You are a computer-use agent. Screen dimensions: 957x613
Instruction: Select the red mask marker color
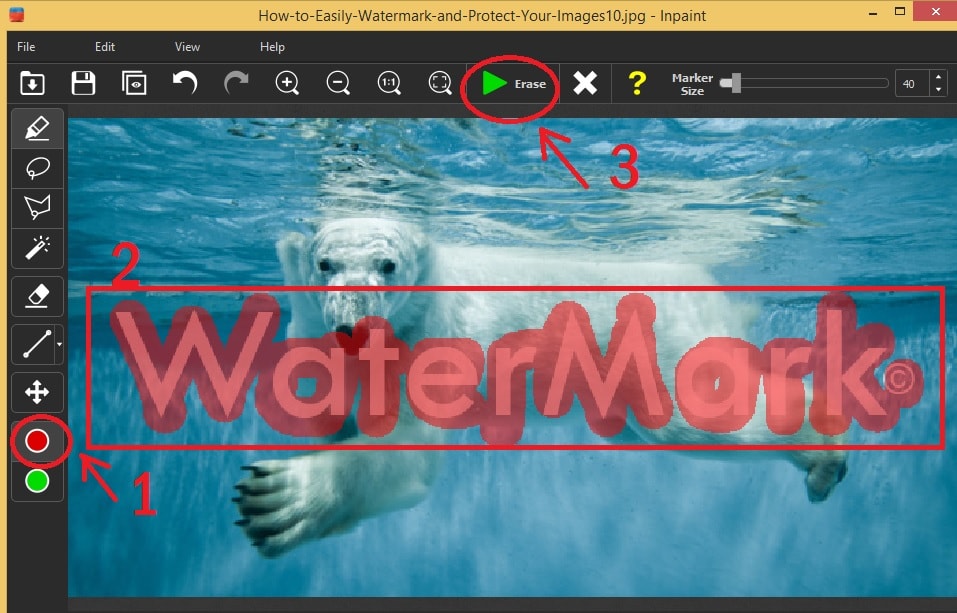click(37, 440)
